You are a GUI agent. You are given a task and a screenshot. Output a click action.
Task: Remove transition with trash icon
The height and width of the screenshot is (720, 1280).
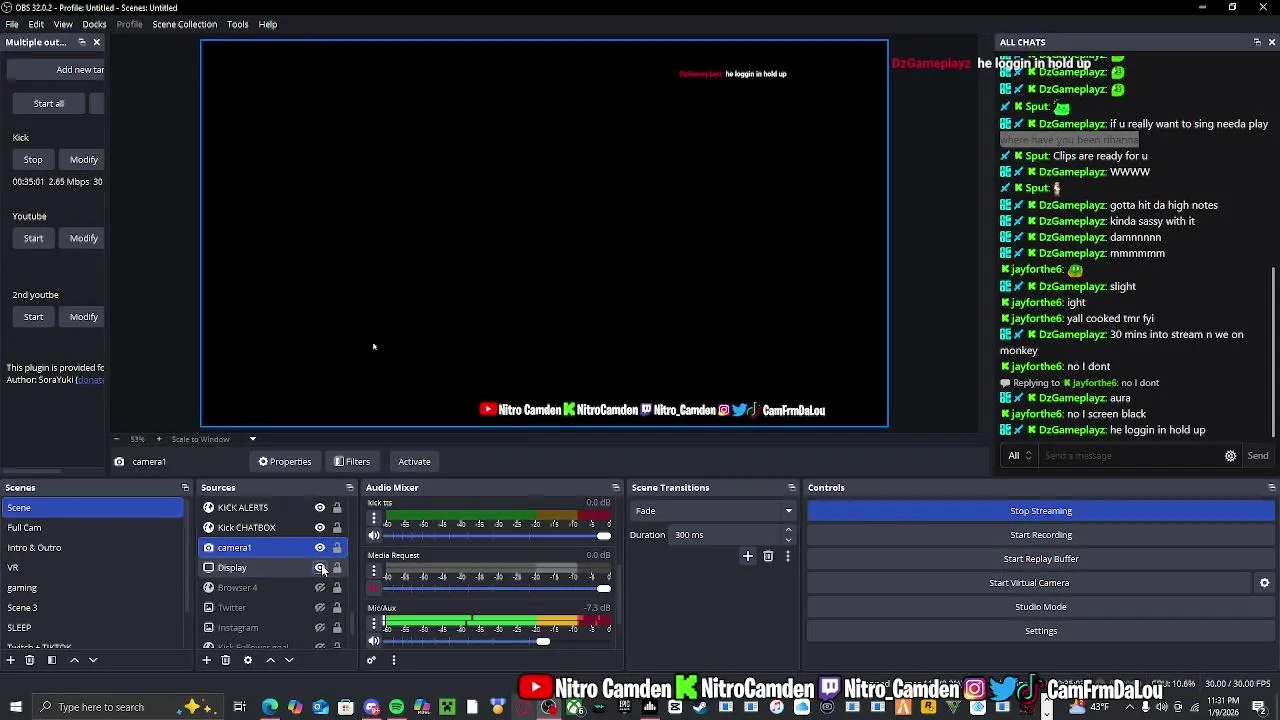(x=768, y=556)
